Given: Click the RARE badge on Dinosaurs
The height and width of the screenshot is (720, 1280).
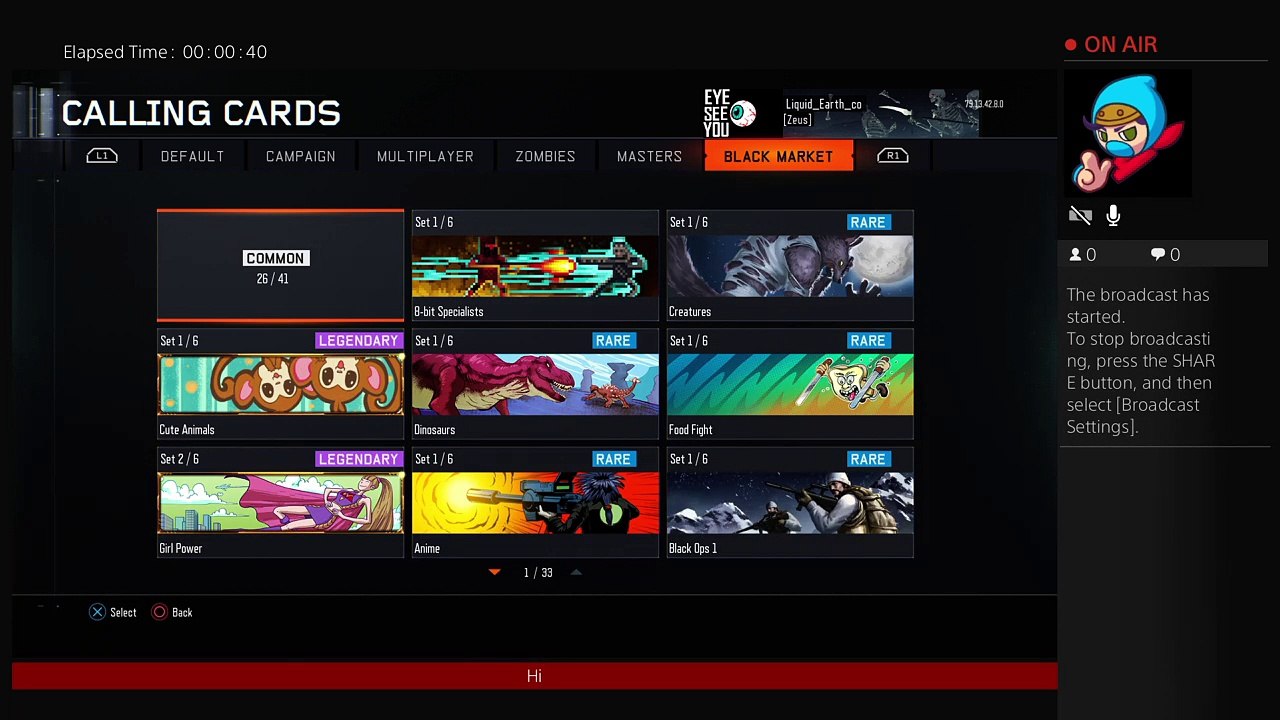Looking at the screenshot, I should 613,341.
